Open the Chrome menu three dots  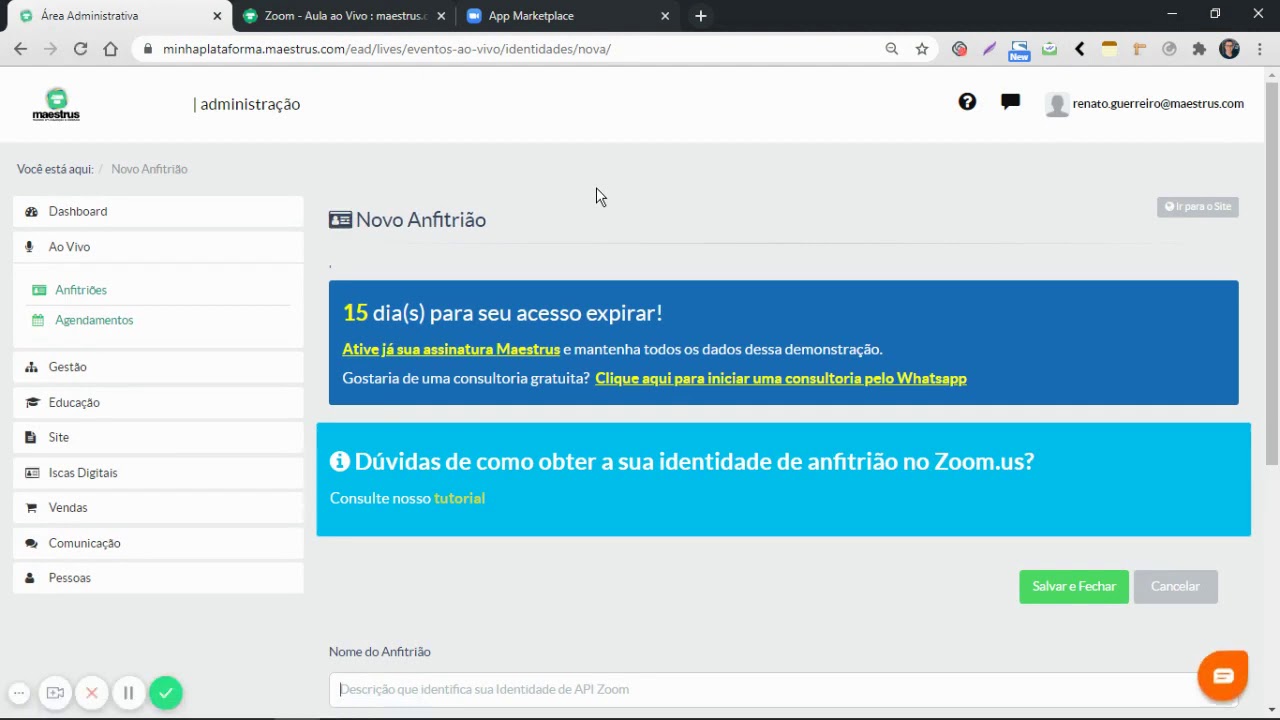pos(1259,49)
